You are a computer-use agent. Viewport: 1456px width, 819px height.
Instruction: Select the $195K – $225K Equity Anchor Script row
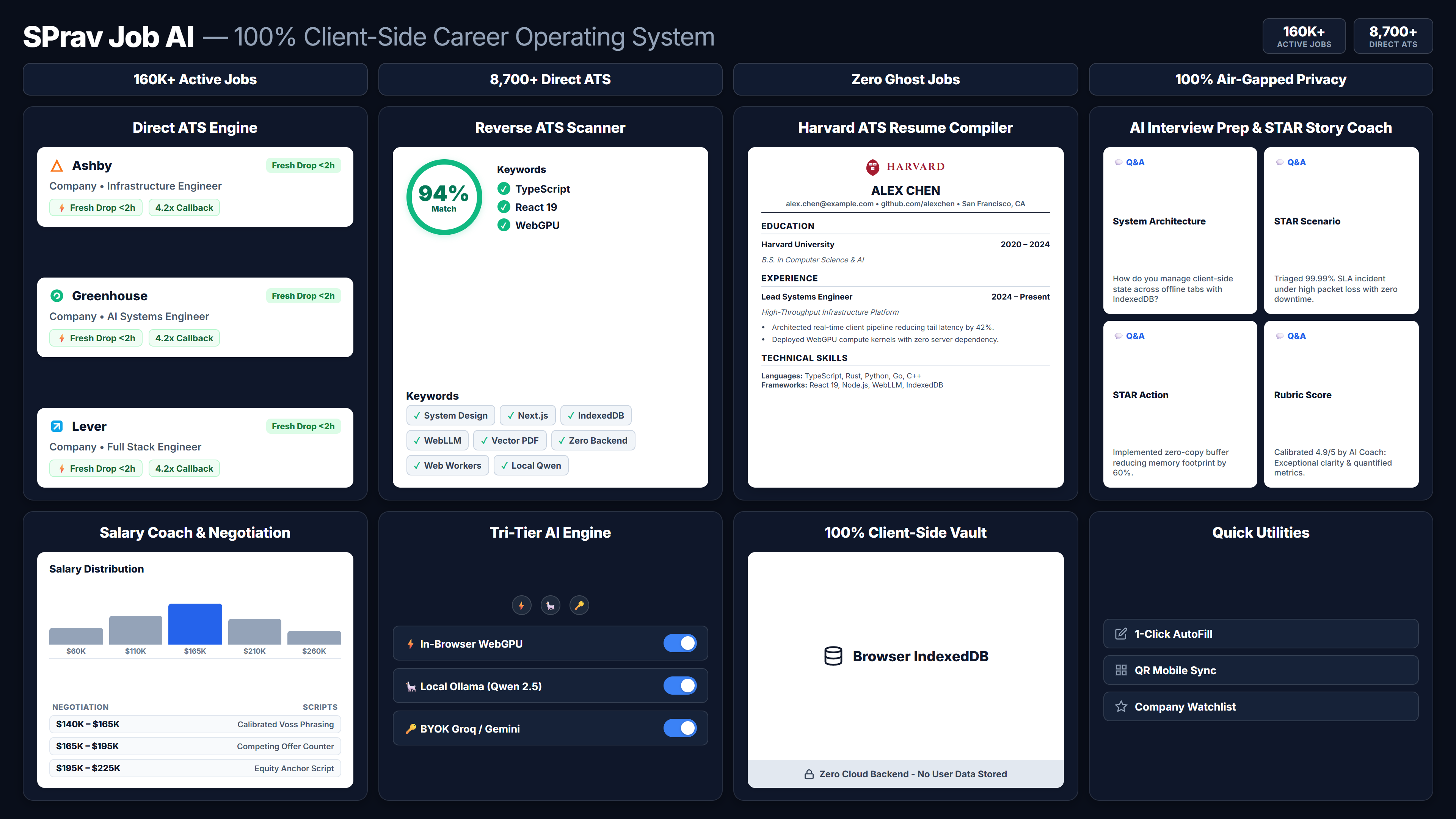pyautogui.click(x=195, y=768)
